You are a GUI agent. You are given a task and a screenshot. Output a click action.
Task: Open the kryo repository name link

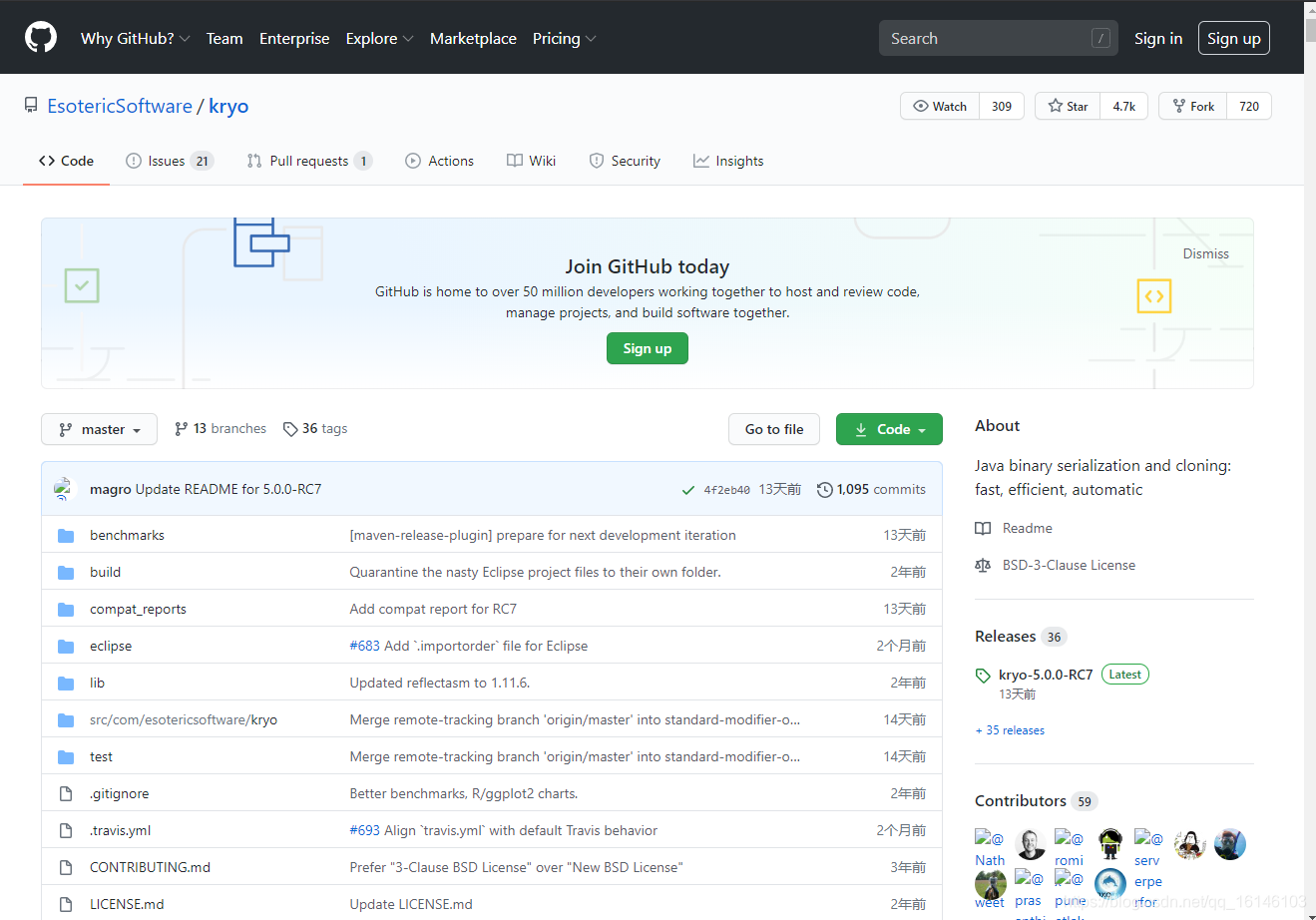coord(228,106)
